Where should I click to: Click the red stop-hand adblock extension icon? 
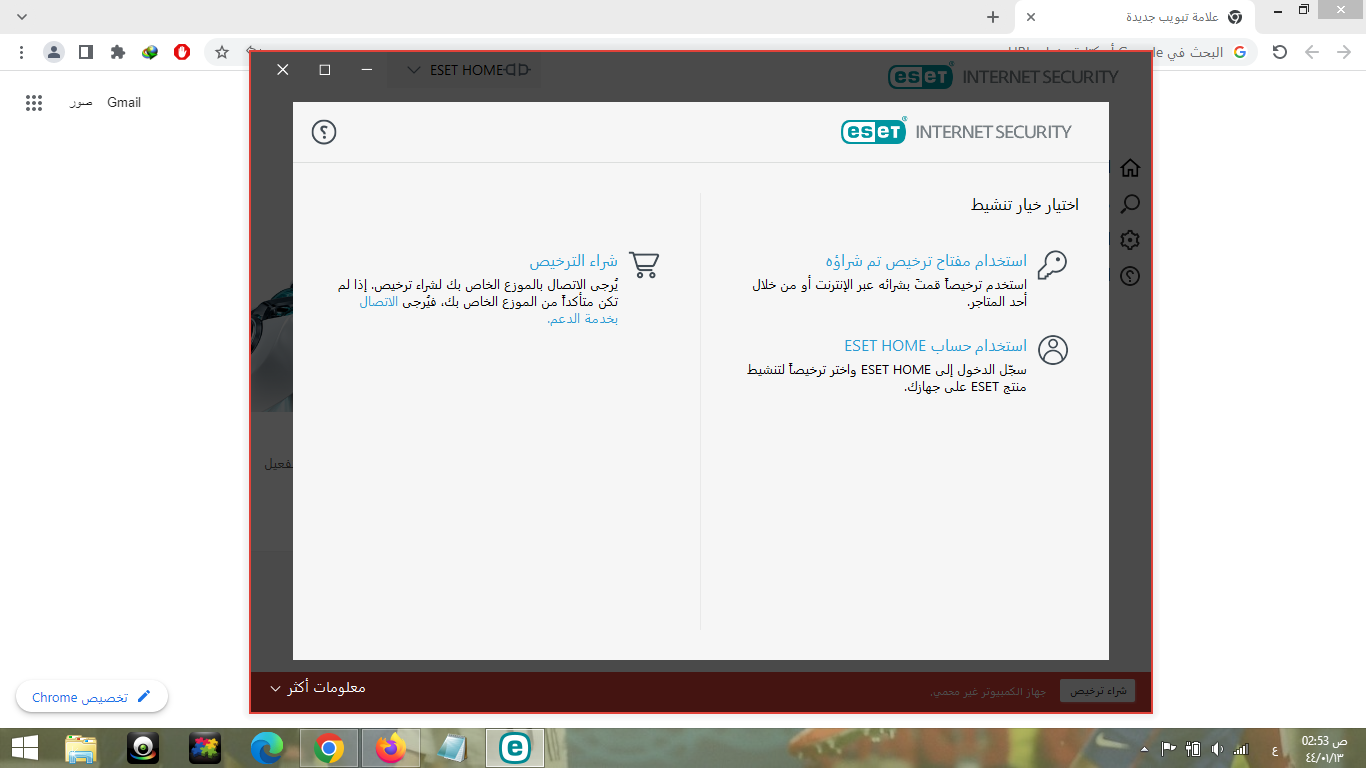[182, 52]
